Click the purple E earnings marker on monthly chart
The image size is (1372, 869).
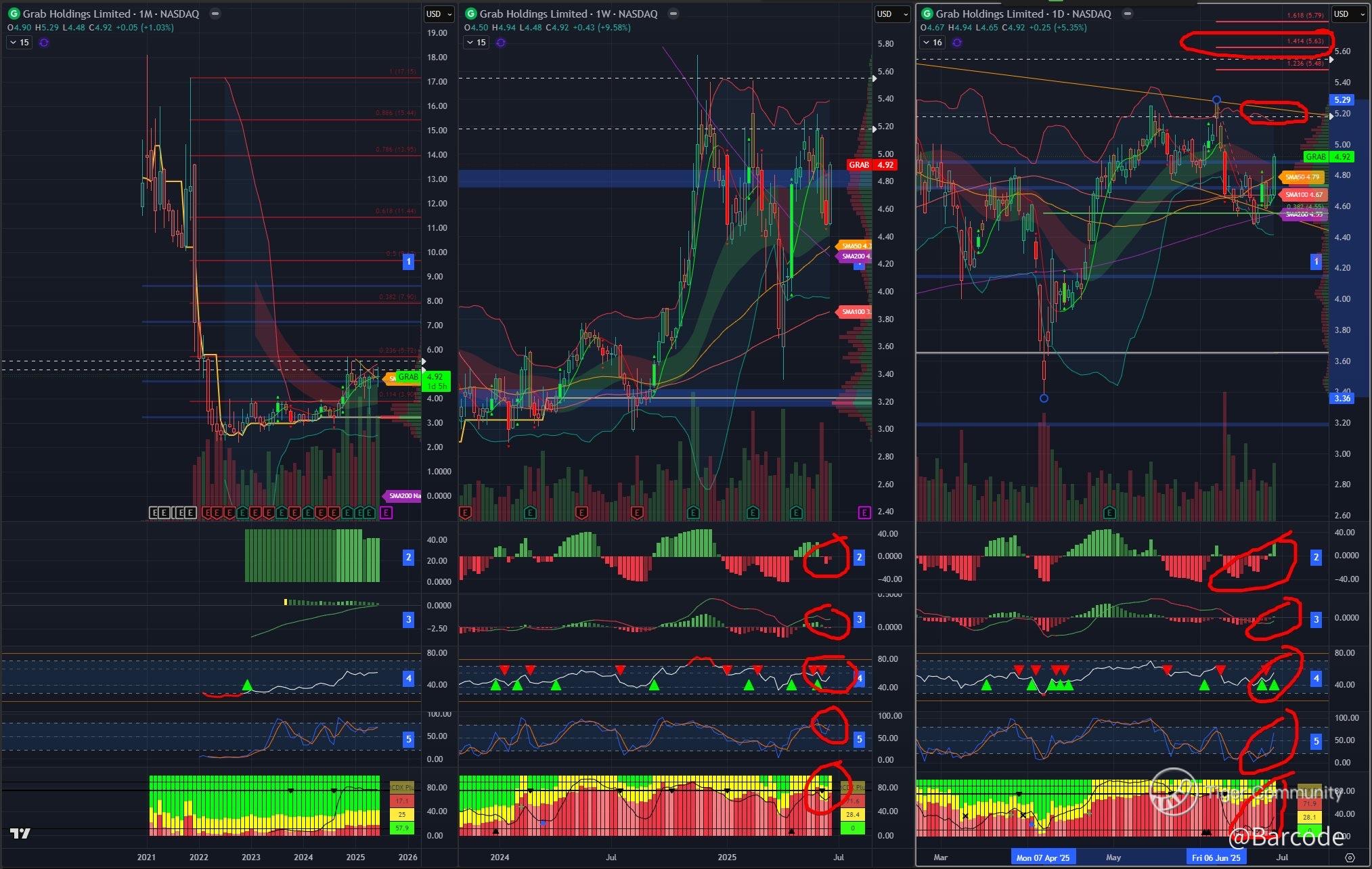tap(386, 513)
